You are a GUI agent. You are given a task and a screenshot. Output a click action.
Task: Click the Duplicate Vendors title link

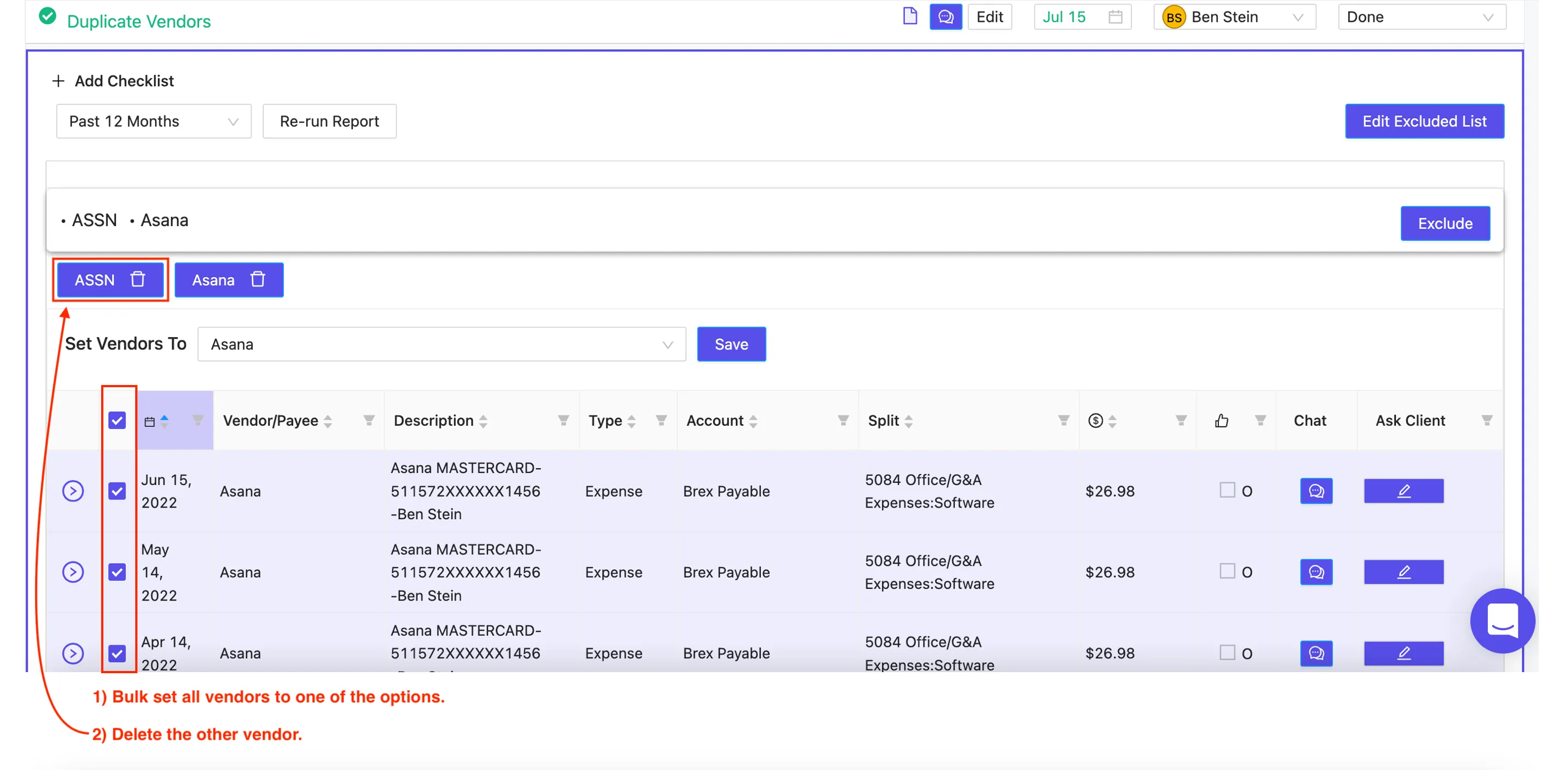139,21
